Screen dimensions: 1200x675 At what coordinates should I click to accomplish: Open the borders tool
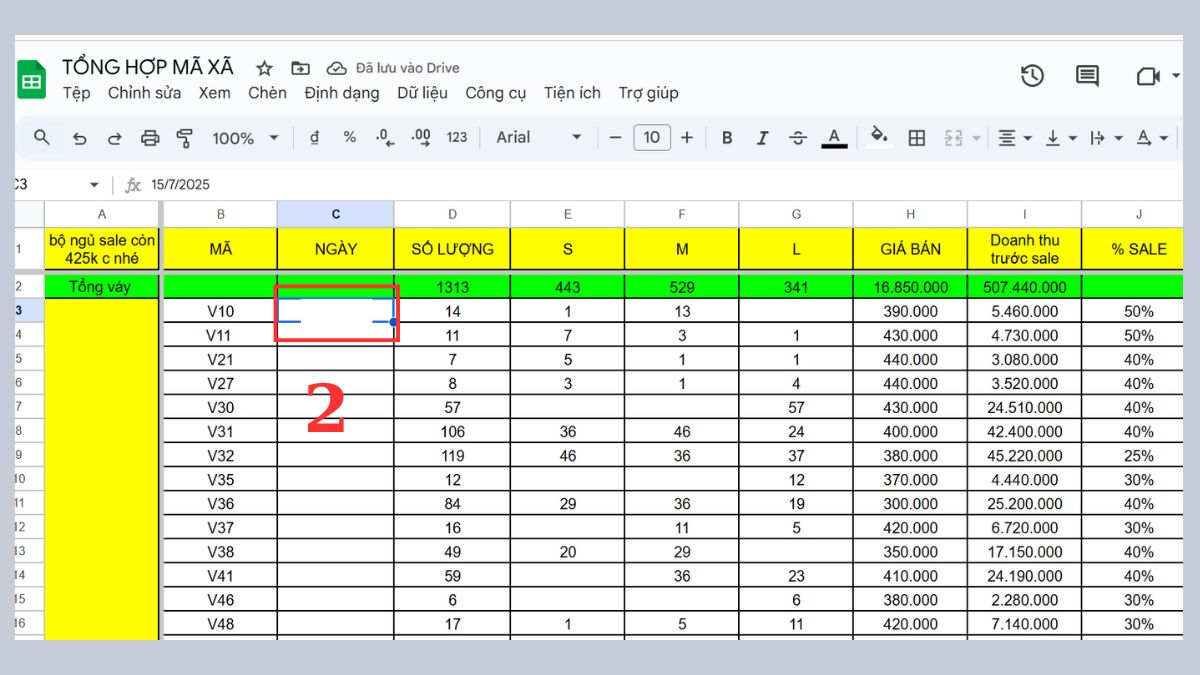(916, 138)
